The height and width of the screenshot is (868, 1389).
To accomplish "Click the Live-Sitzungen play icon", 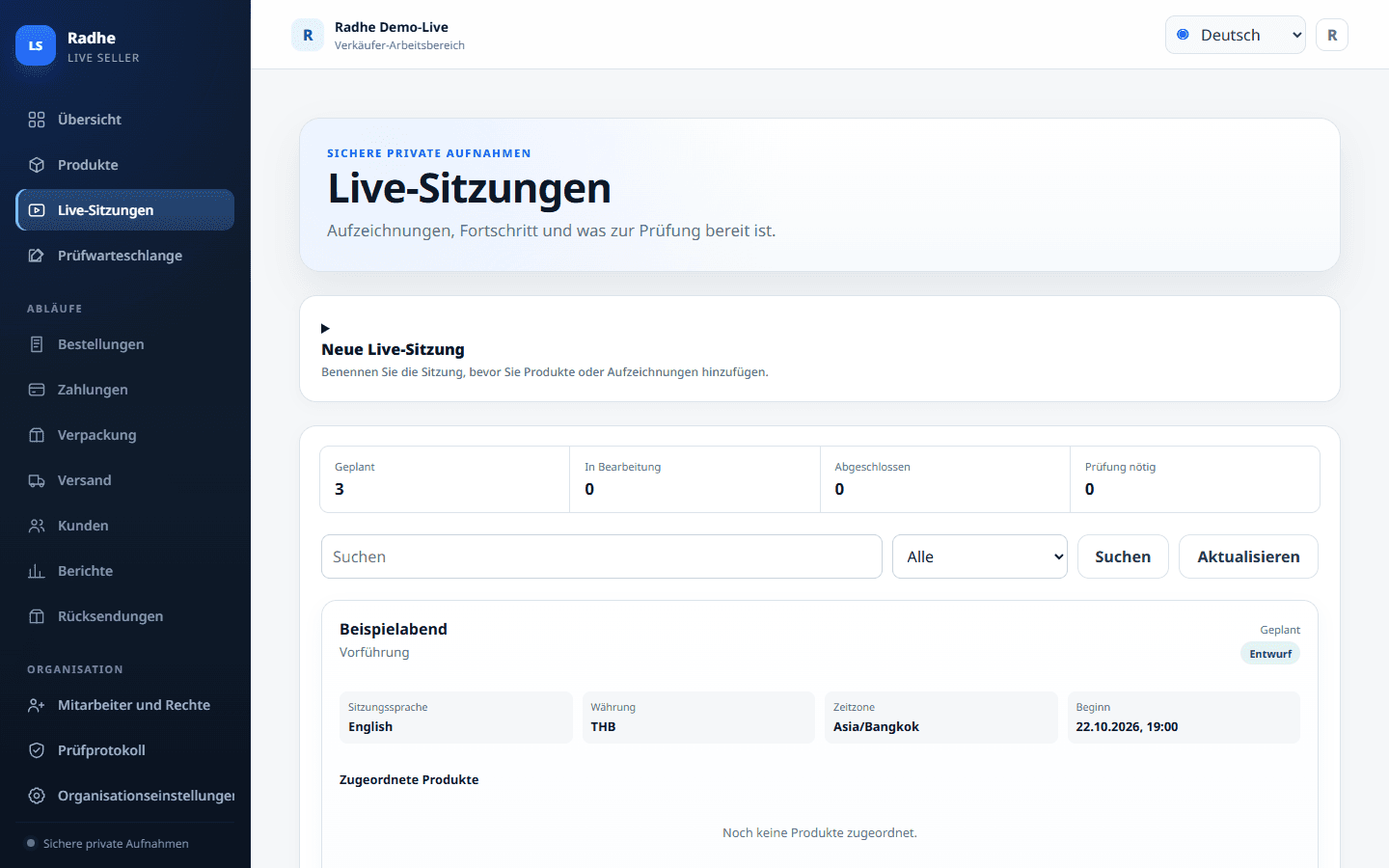I will [x=37, y=210].
